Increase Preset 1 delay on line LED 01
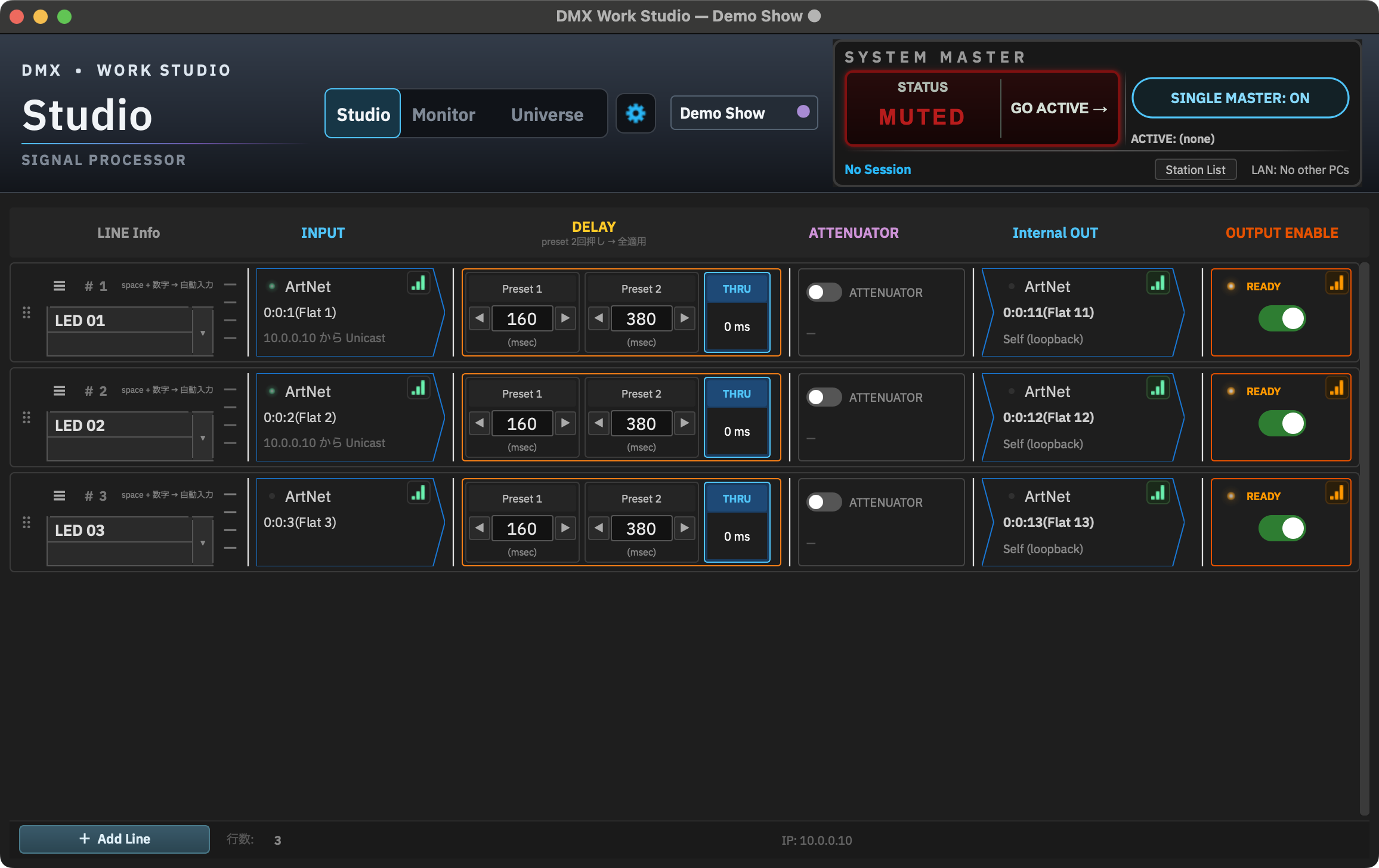Viewport: 1379px width, 868px height. 565,318
